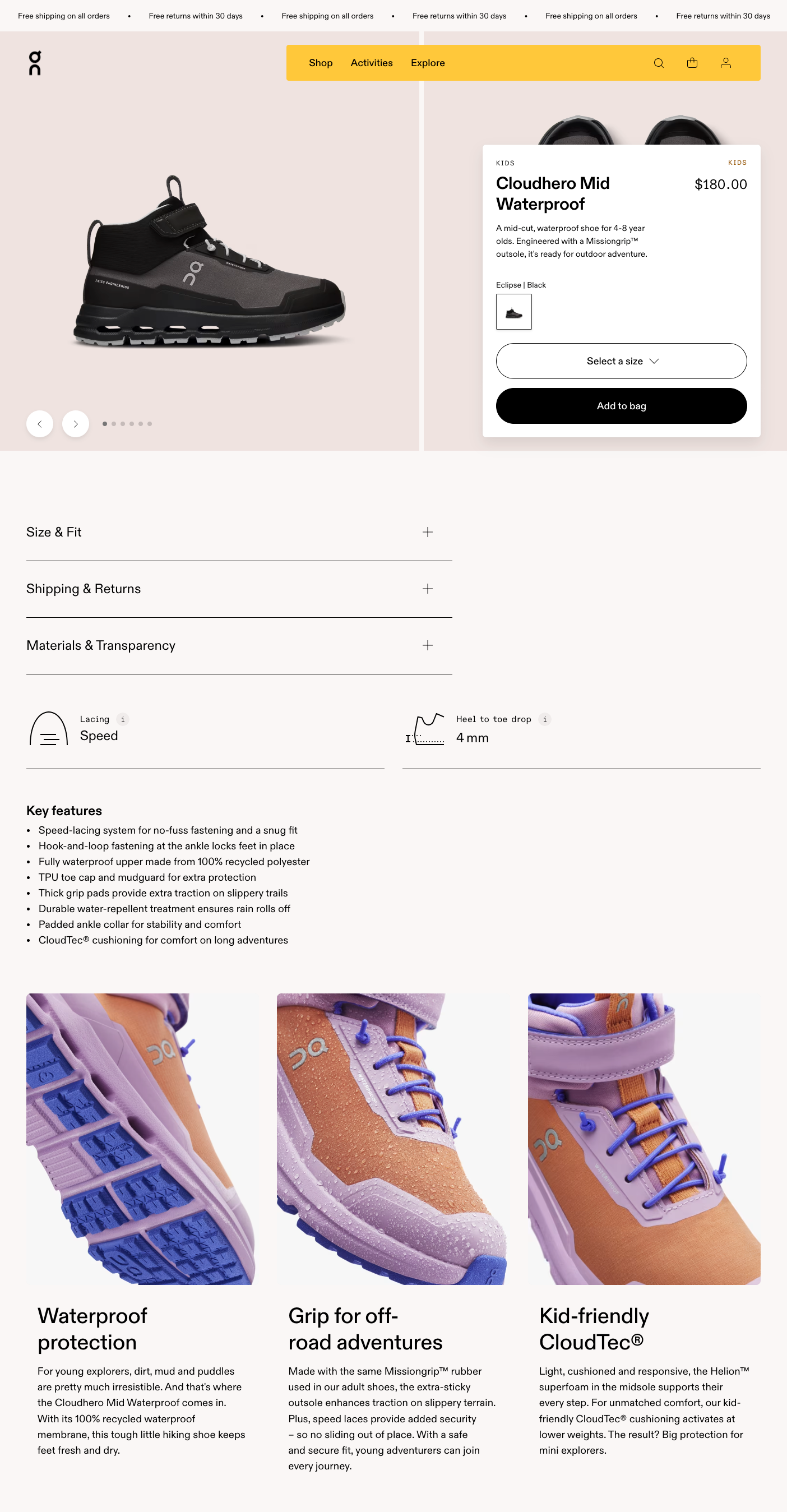Open the Explore menu
Image resolution: width=787 pixels, height=1512 pixels.
point(427,63)
